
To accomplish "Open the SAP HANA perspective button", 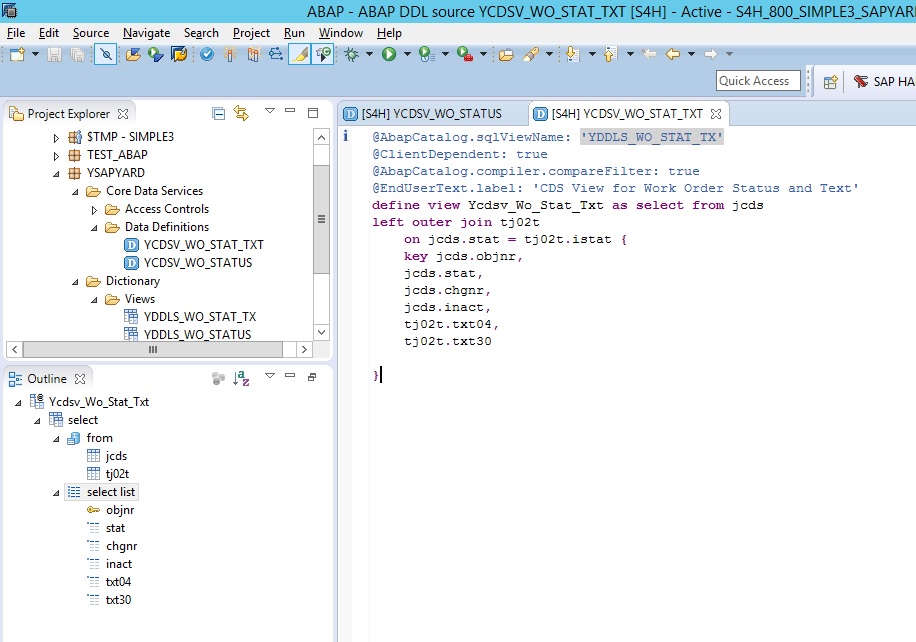I will [x=882, y=82].
